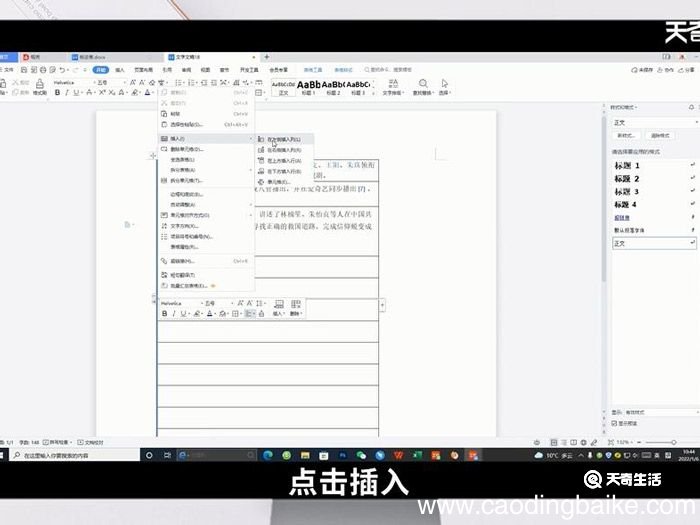Click the Underline button in the ribbon
This screenshot has height=525, width=700.
click(76, 92)
